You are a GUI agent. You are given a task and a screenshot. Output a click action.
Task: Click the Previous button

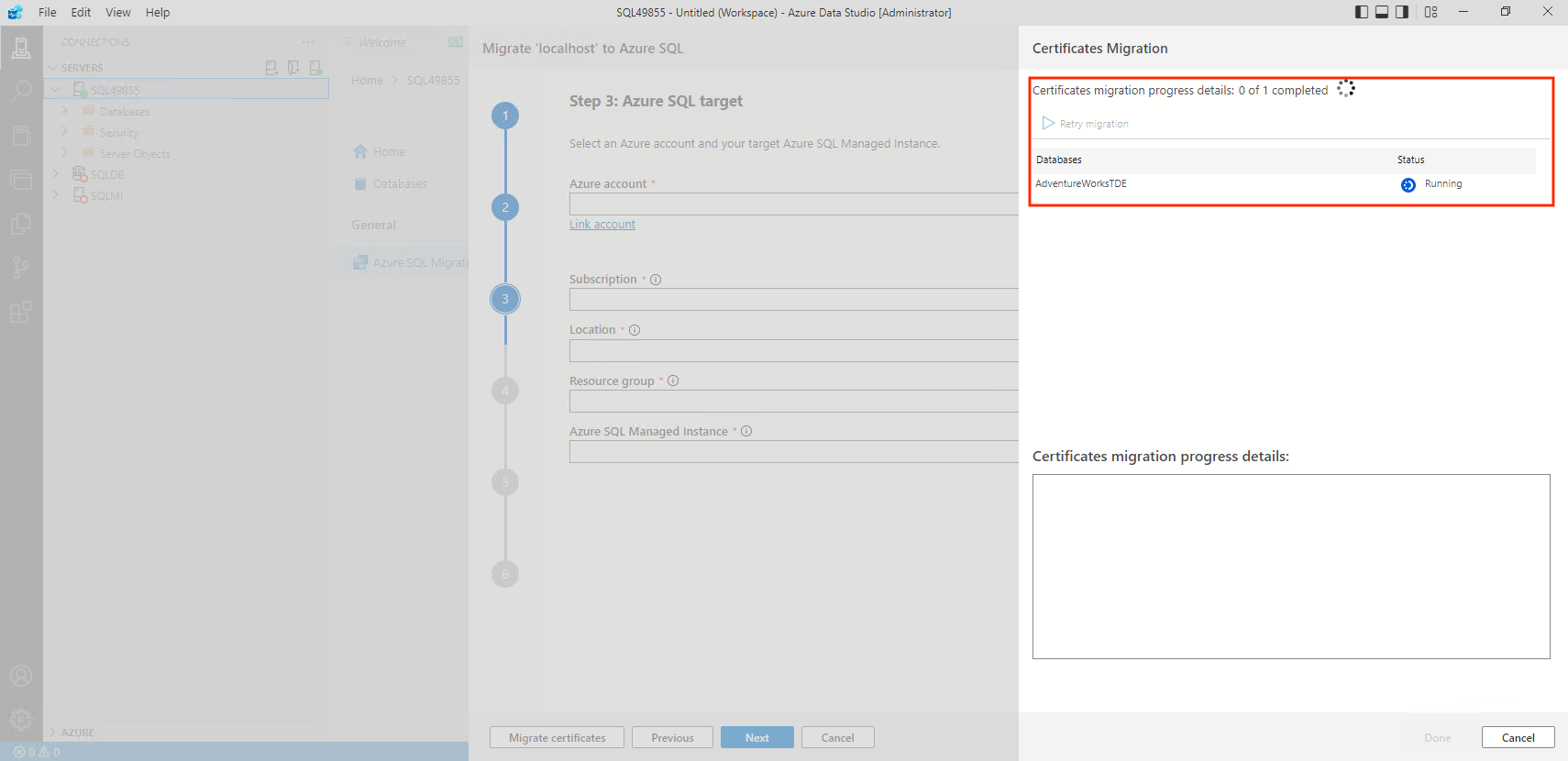(672, 738)
